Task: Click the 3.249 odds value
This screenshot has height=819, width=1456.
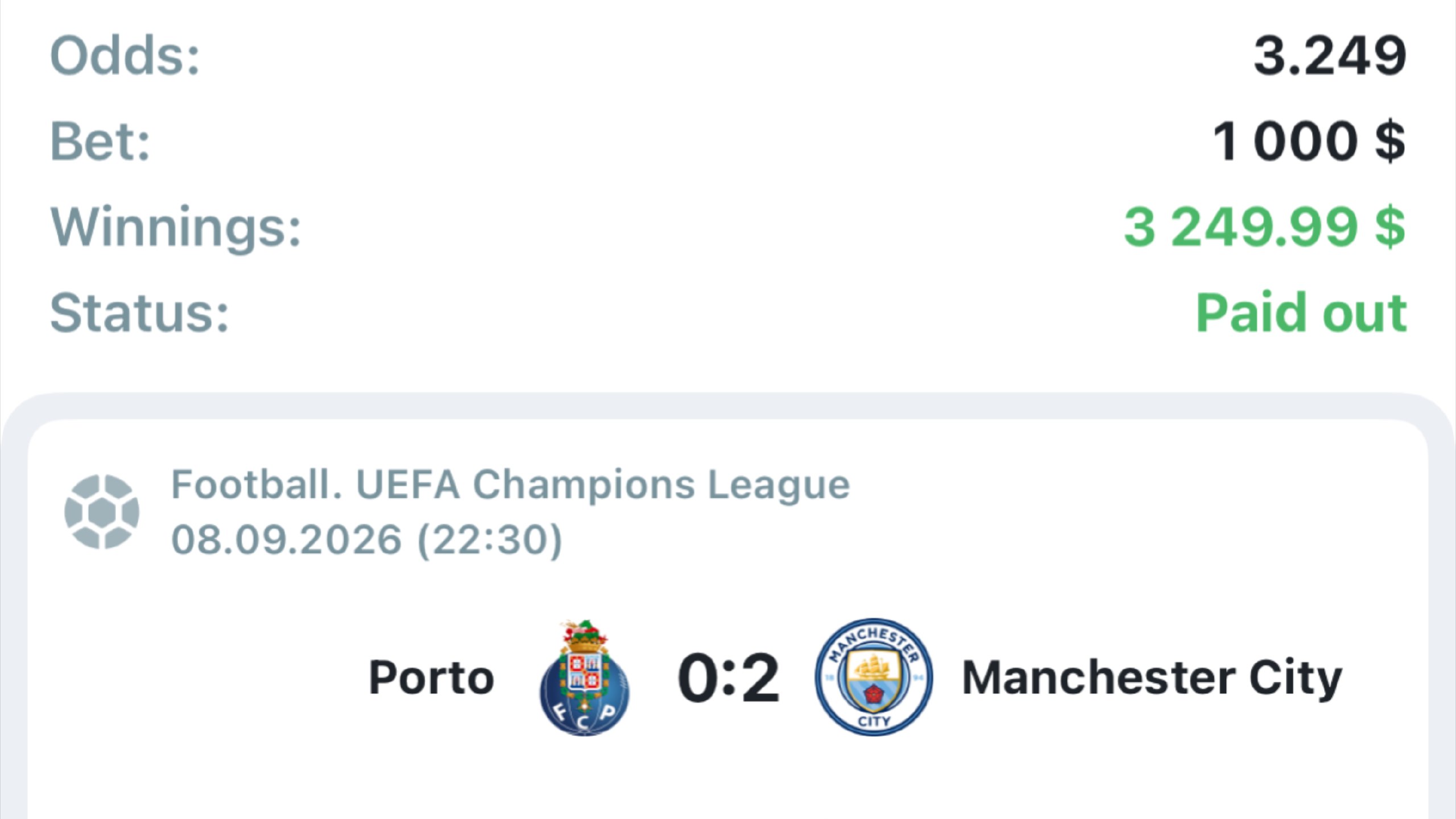Action: [x=1330, y=56]
